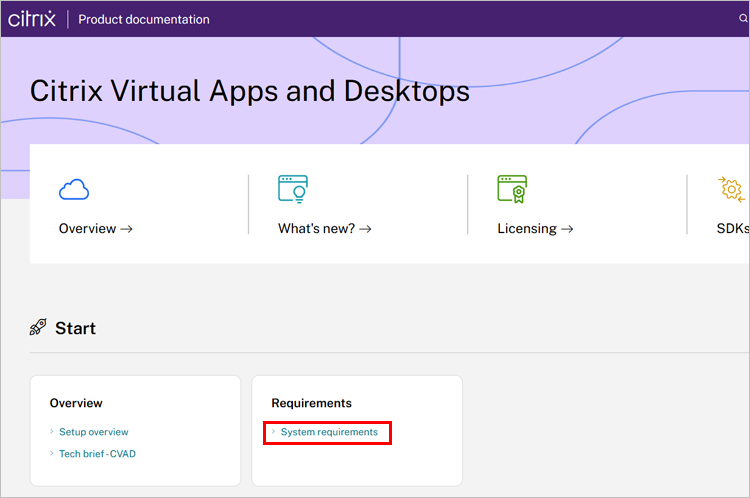The width and height of the screenshot is (750, 498).
Task: Open the Licensing arrow link
Action: (535, 229)
